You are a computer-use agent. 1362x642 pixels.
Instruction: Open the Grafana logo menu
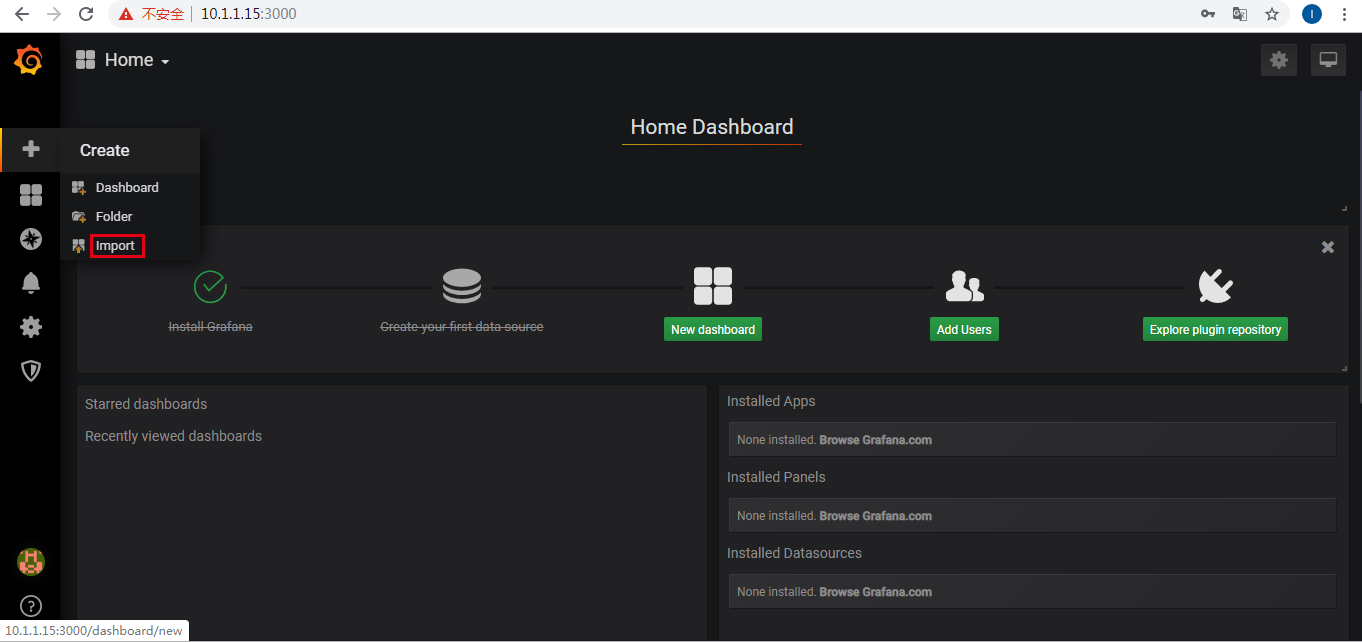tap(29, 60)
